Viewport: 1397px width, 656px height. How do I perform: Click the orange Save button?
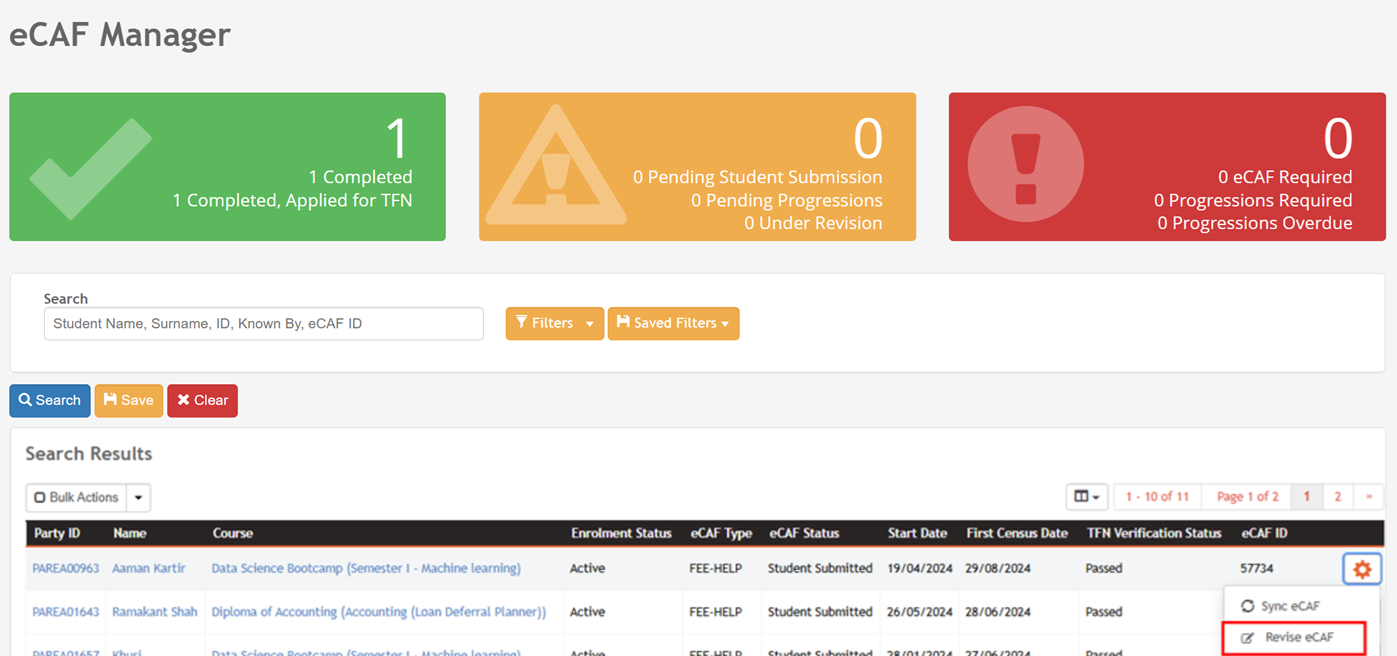128,400
